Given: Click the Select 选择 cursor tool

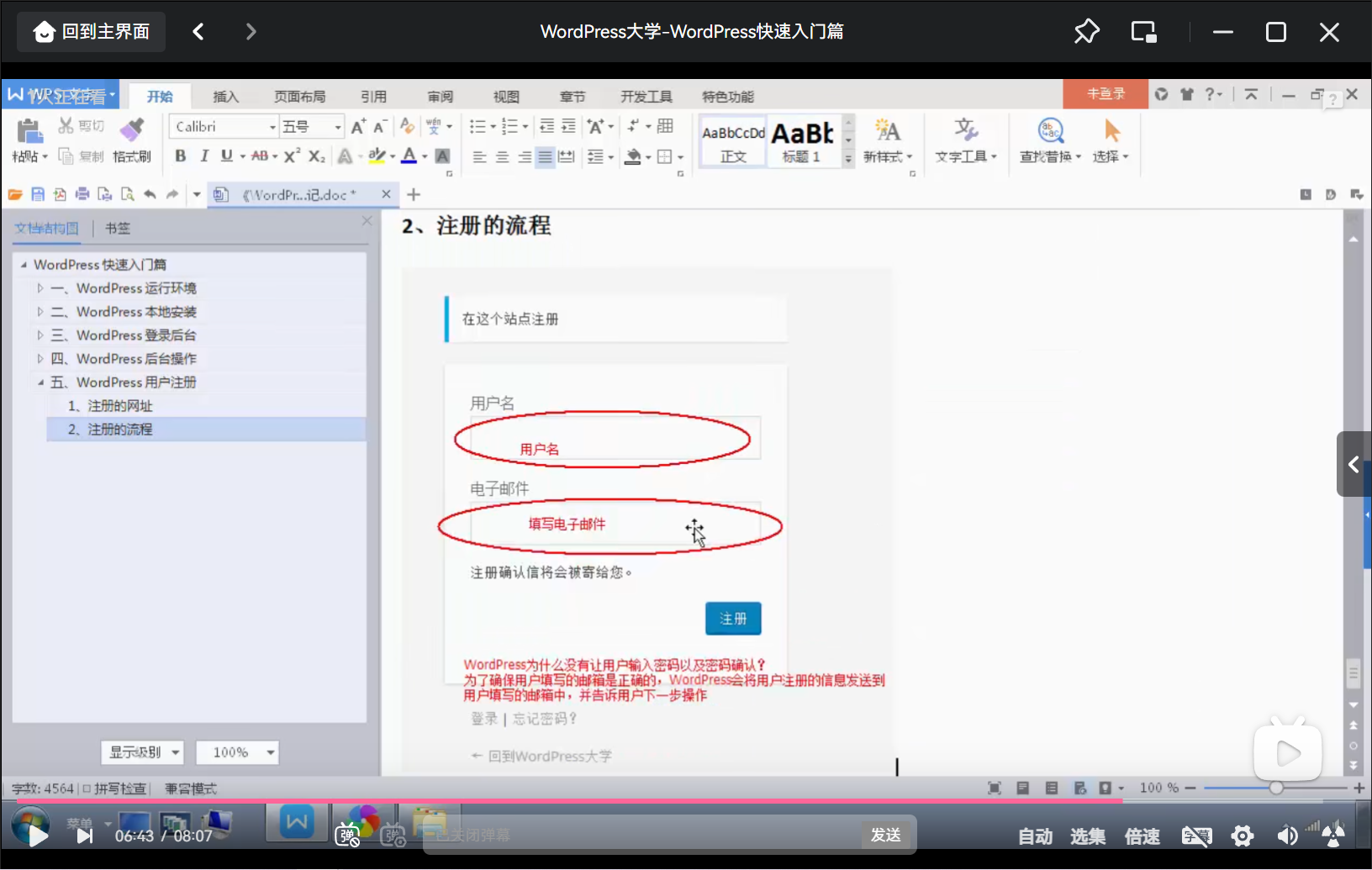Looking at the screenshot, I should tap(1111, 140).
